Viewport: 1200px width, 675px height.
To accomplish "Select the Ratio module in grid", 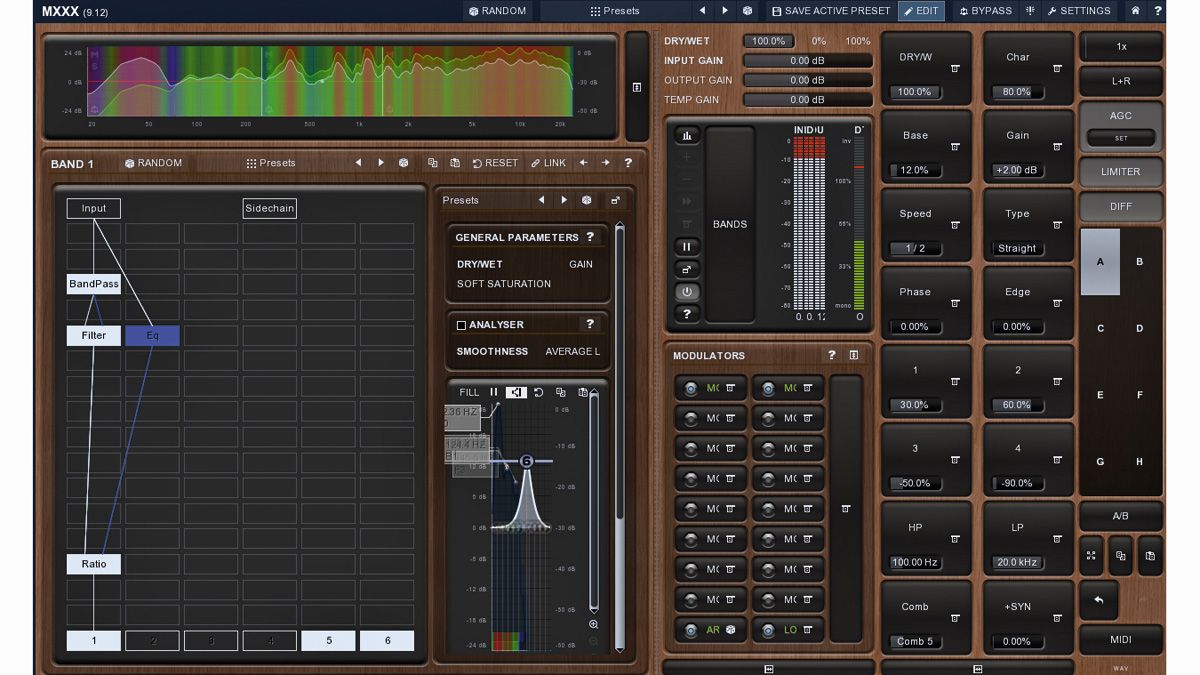I will pos(94,564).
